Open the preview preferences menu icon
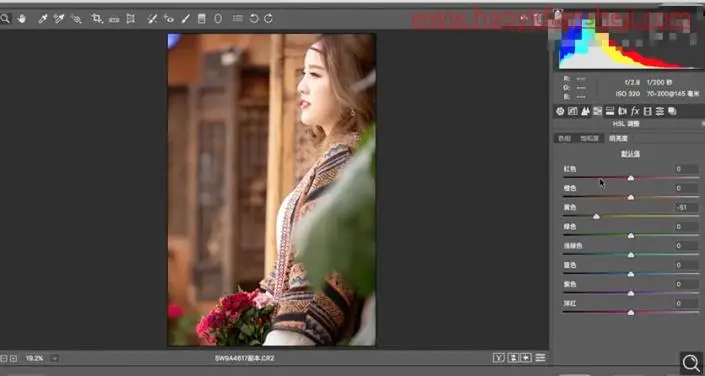Image resolution: width=705 pixels, height=376 pixels. point(540,358)
